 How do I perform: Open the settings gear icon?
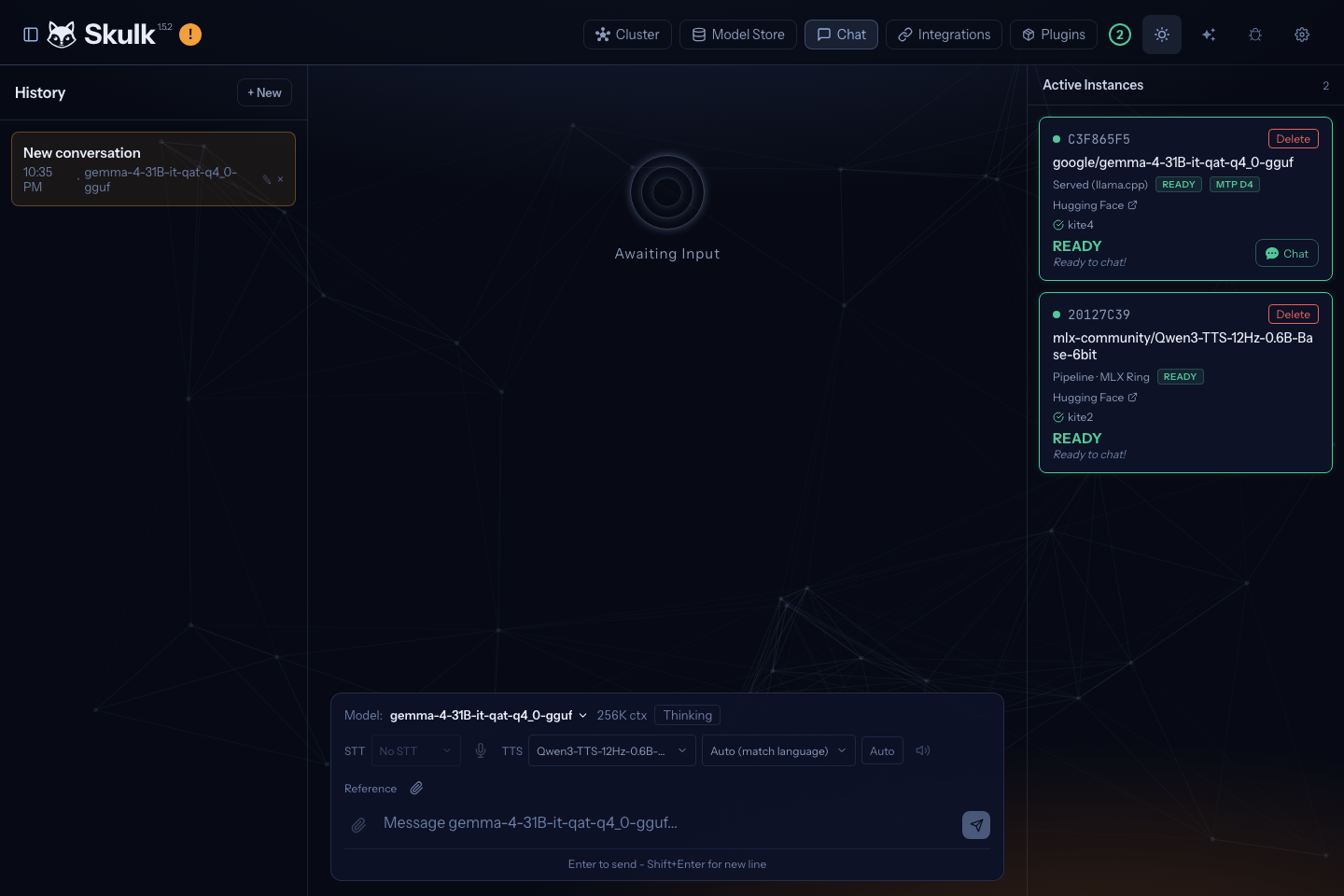(1302, 35)
